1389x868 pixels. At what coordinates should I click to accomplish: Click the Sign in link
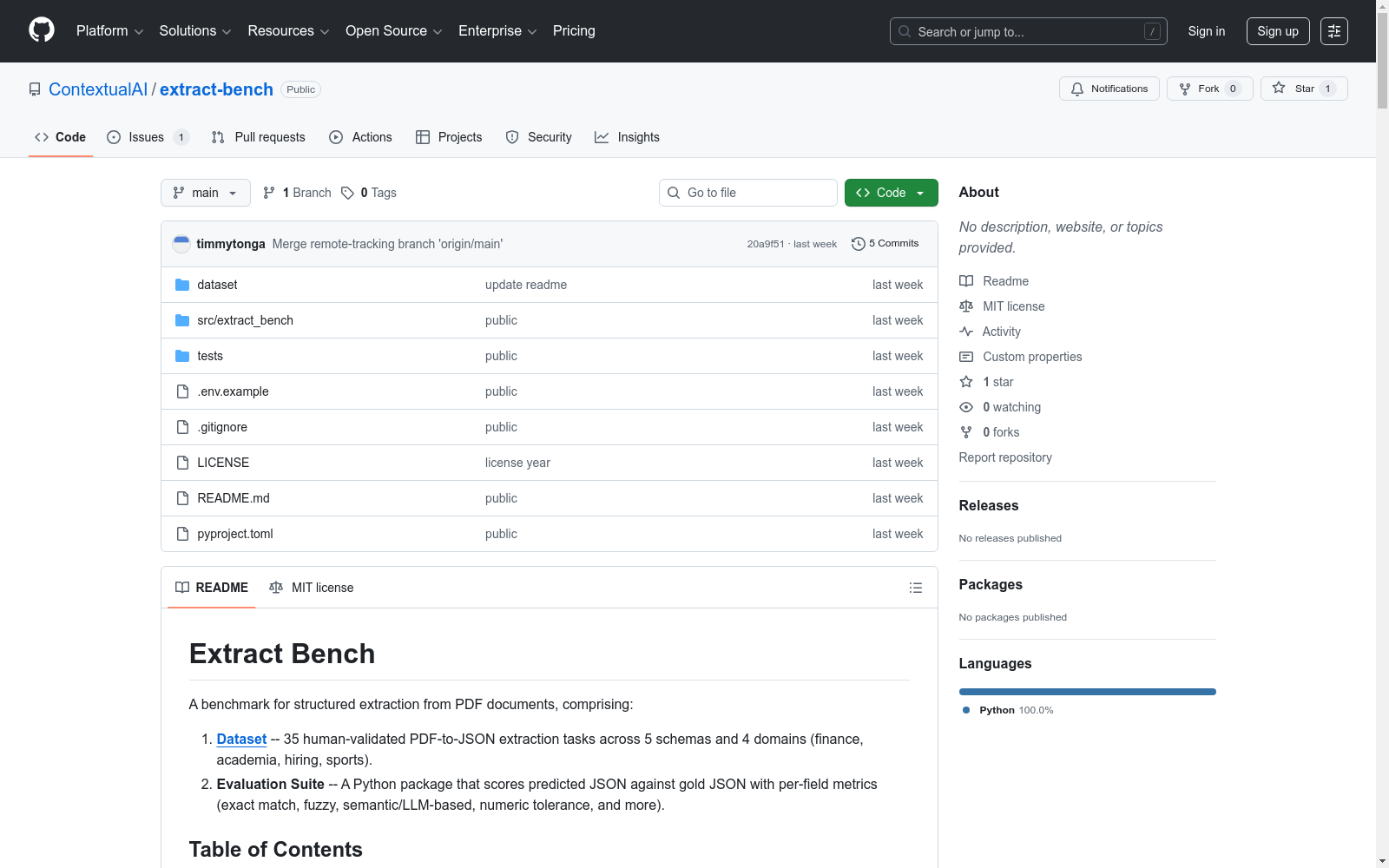(1207, 31)
